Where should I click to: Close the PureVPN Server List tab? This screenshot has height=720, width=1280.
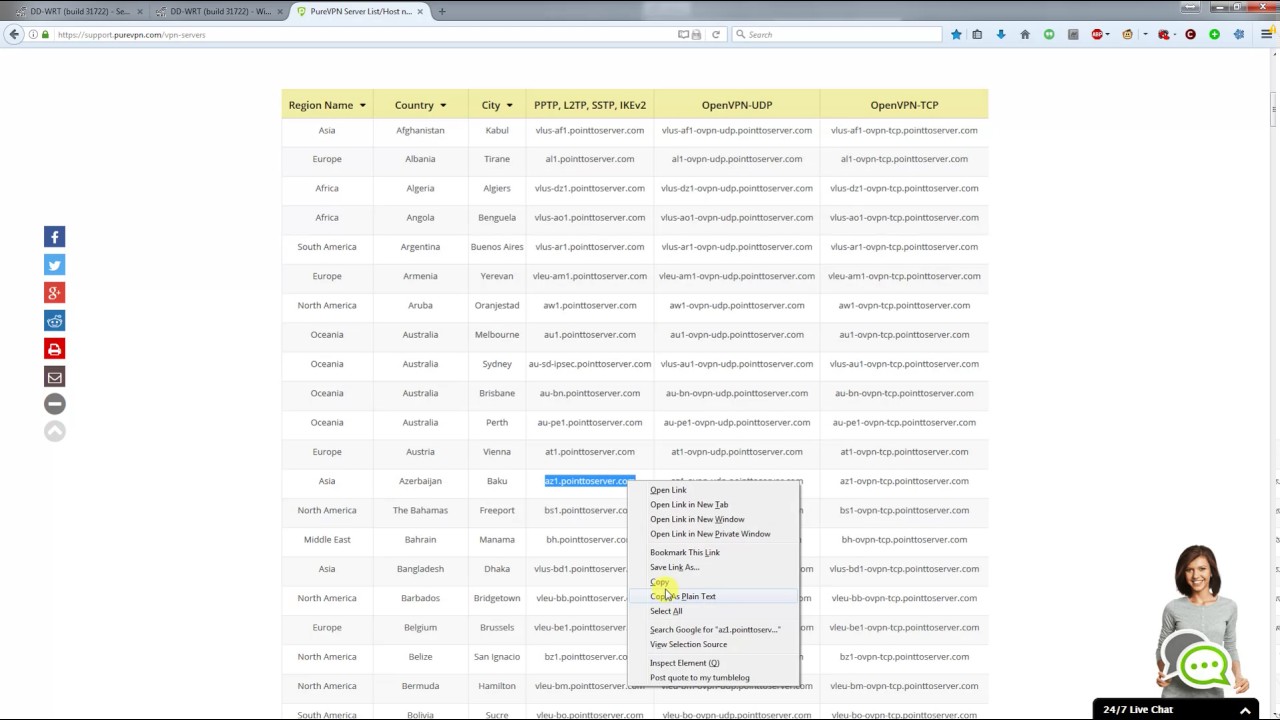coord(420,11)
